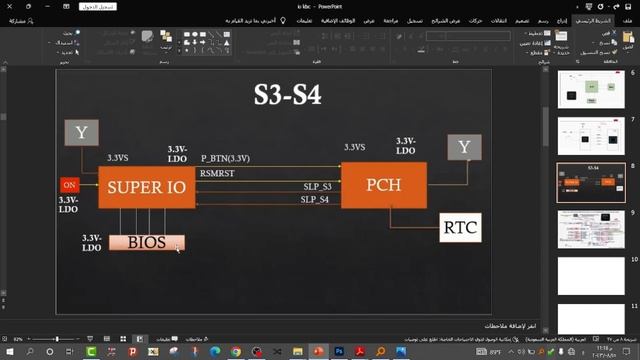
Task: Select the oval shape in gallery
Action: pos(195,35)
